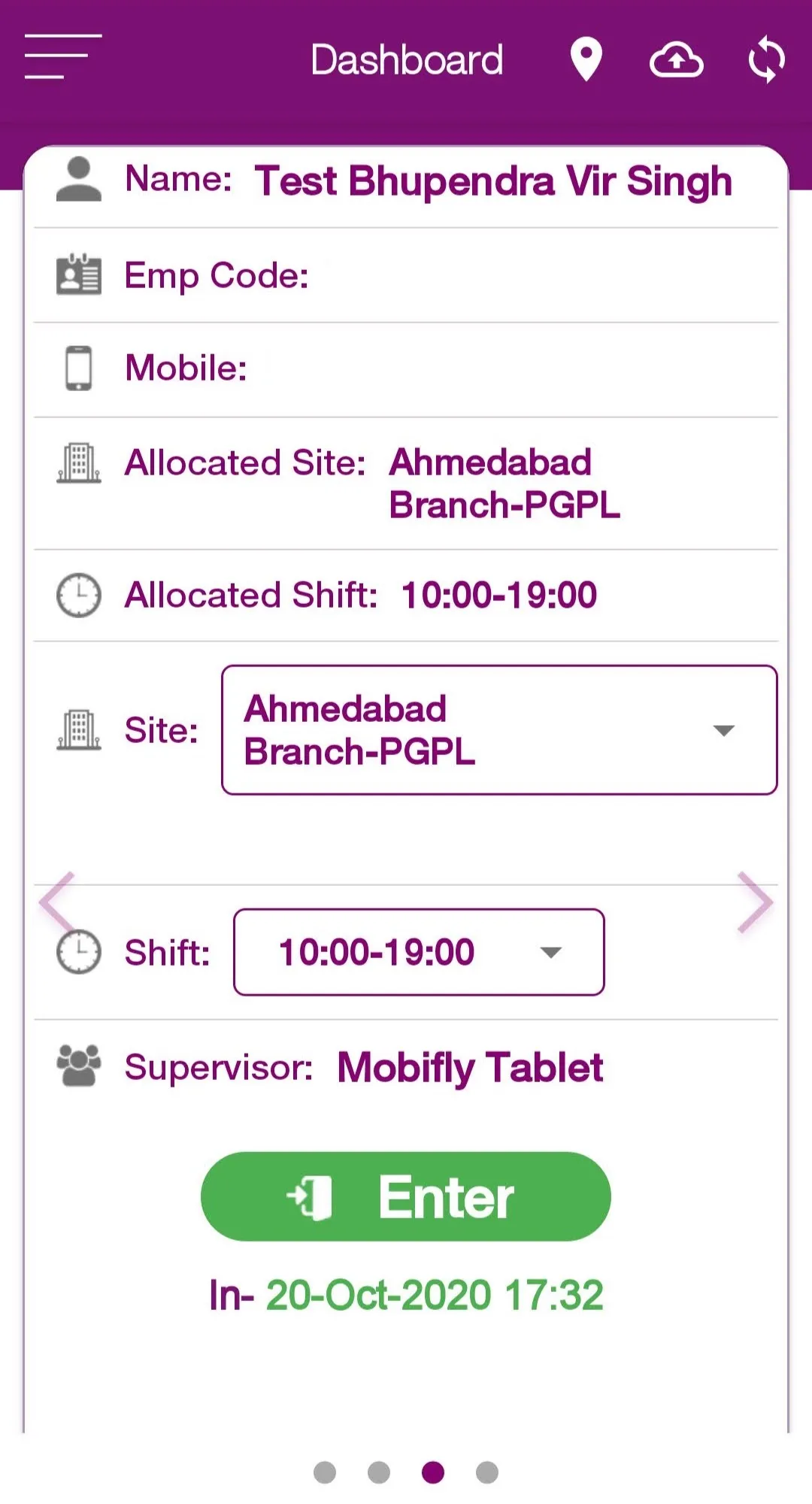Open the hamburger navigation menu
Image resolution: width=812 pixels, height=1504 pixels.
point(62,56)
